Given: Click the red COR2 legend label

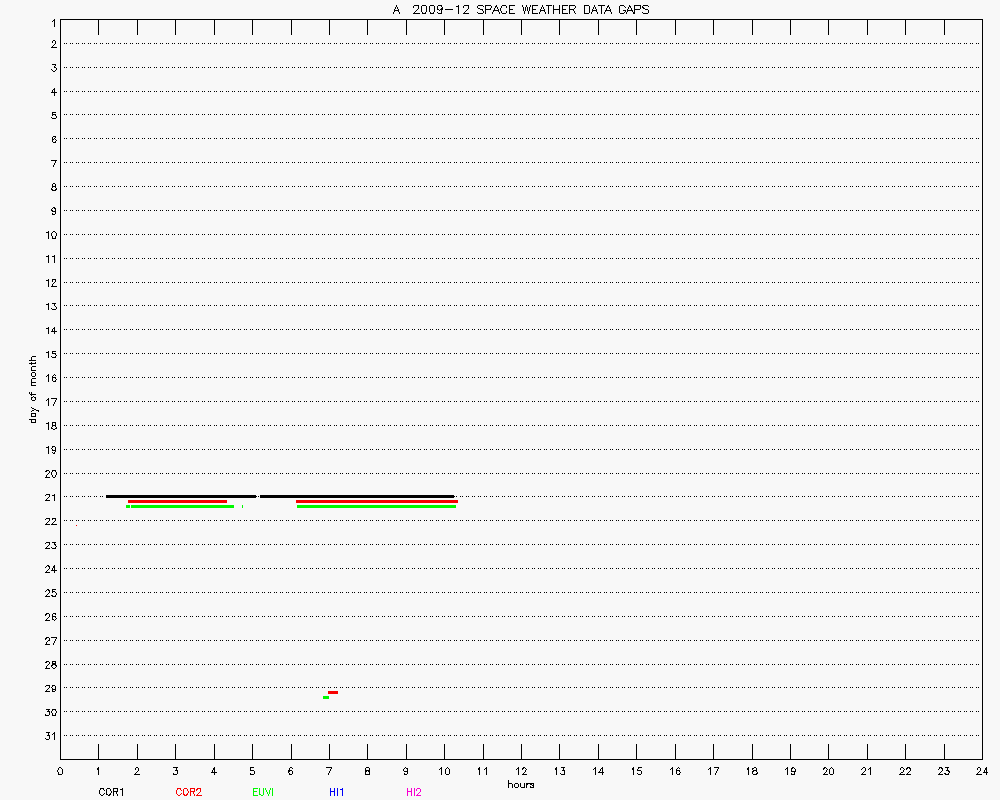Looking at the screenshot, I should click(188, 792).
